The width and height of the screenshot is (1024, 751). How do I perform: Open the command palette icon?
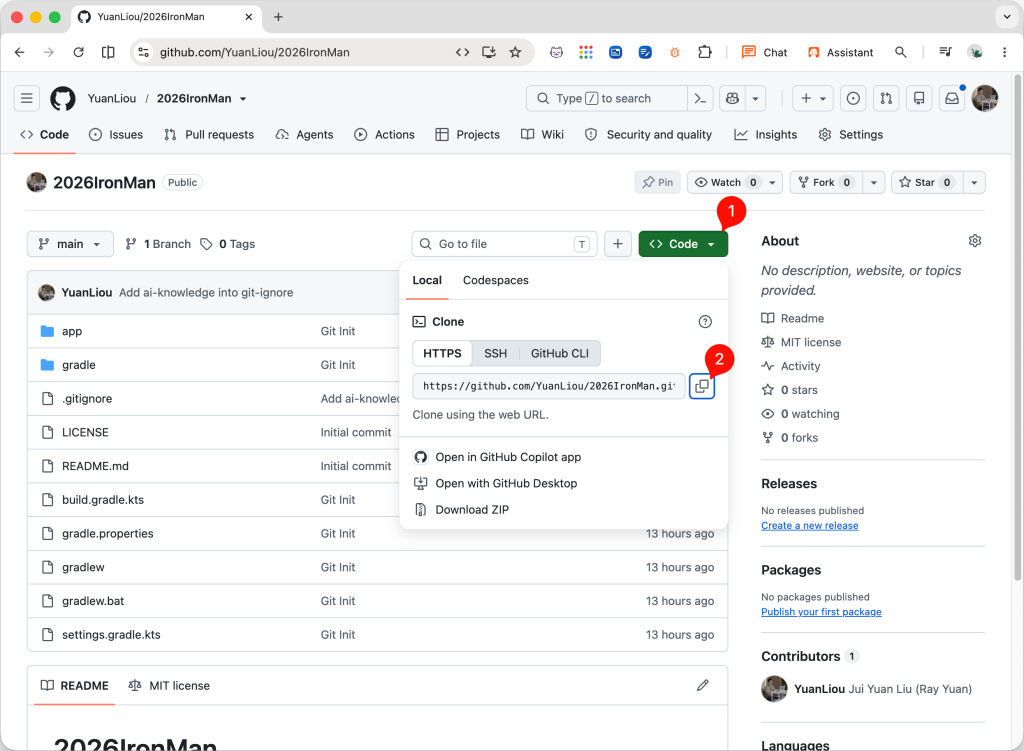point(700,99)
